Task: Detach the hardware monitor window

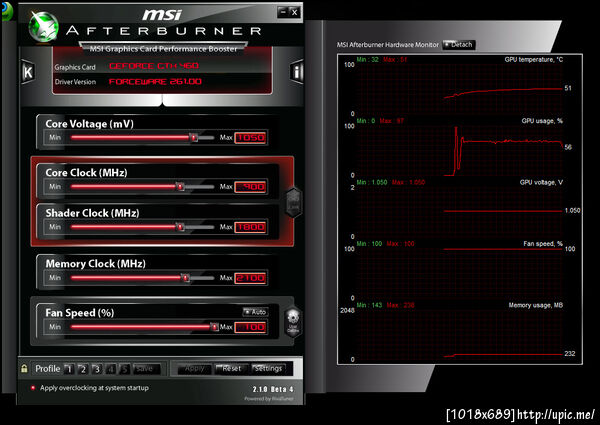Action: (459, 45)
